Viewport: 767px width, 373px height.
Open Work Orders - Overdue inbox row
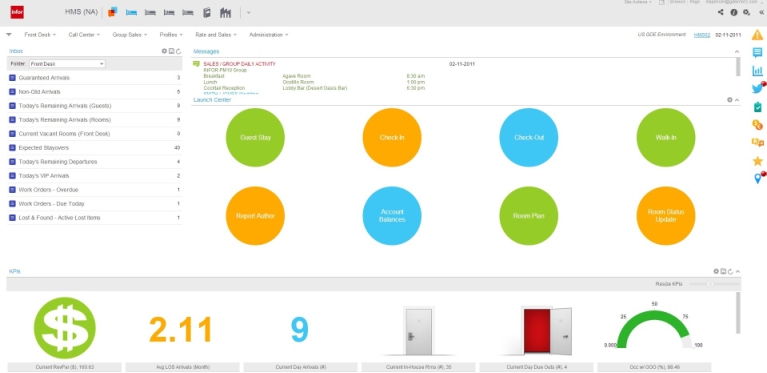[94, 190]
